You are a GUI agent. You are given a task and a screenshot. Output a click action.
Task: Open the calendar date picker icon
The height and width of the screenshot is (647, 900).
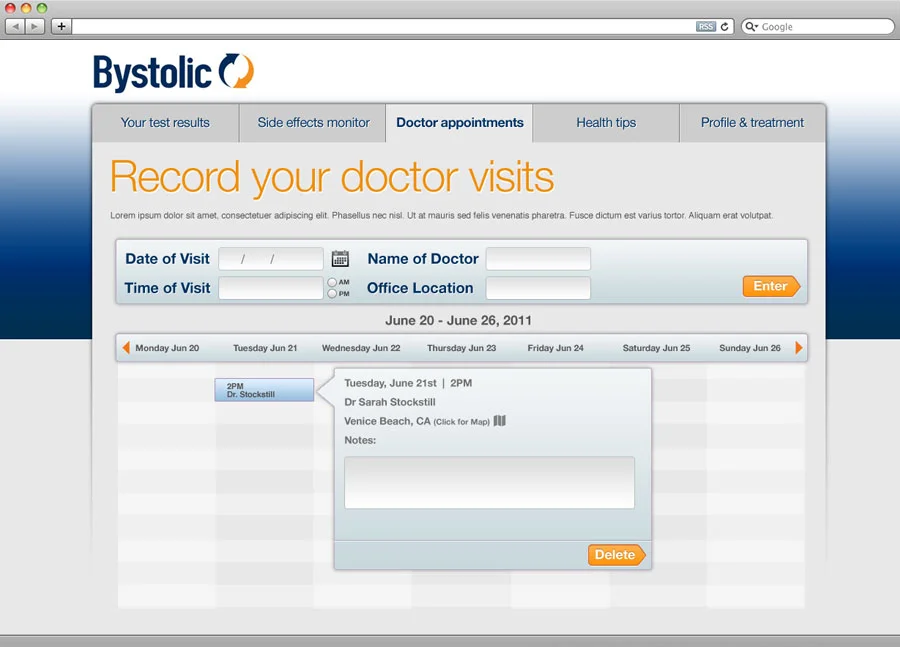340,259
